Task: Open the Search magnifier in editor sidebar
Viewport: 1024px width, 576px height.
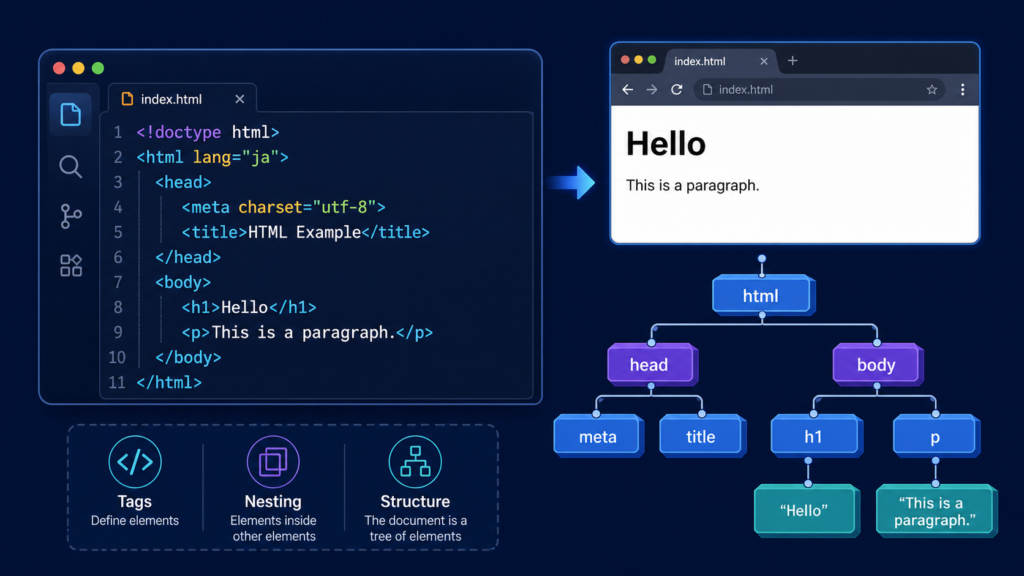Action: click(x=71, y=167)
